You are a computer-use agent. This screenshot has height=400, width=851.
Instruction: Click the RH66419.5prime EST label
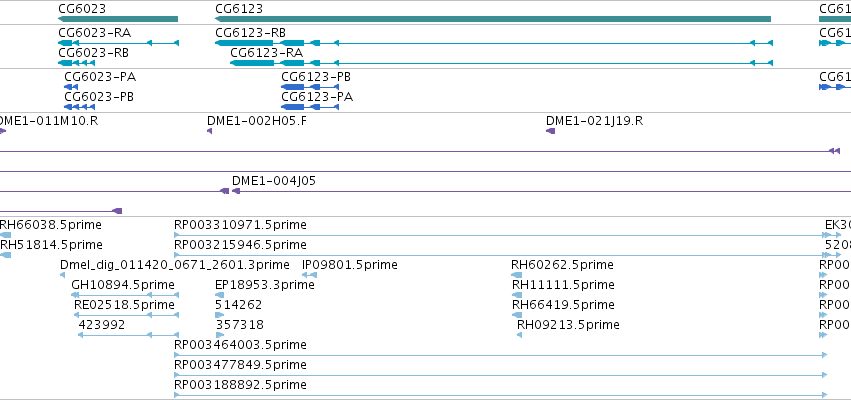point(563,305)
